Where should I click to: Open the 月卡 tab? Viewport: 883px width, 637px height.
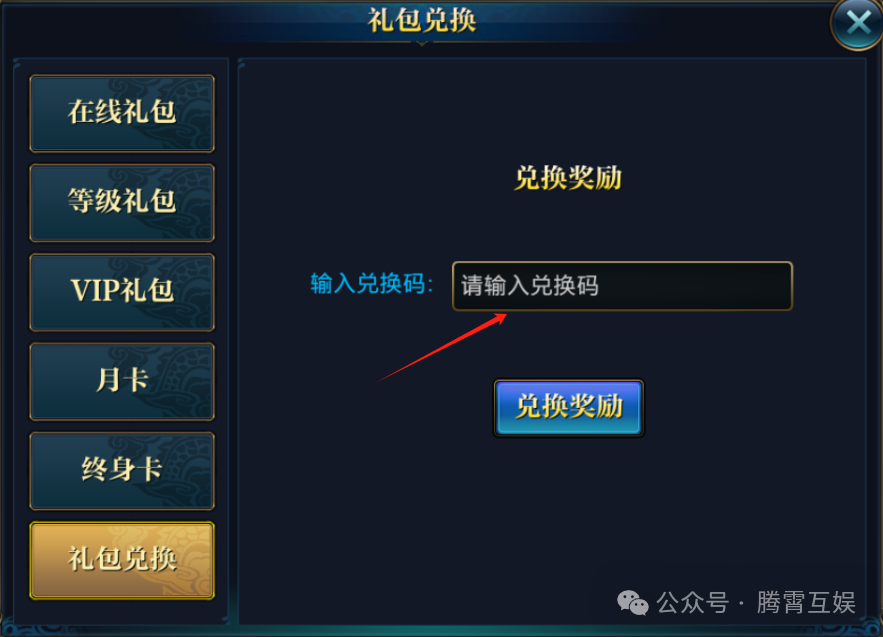(122, 381)
